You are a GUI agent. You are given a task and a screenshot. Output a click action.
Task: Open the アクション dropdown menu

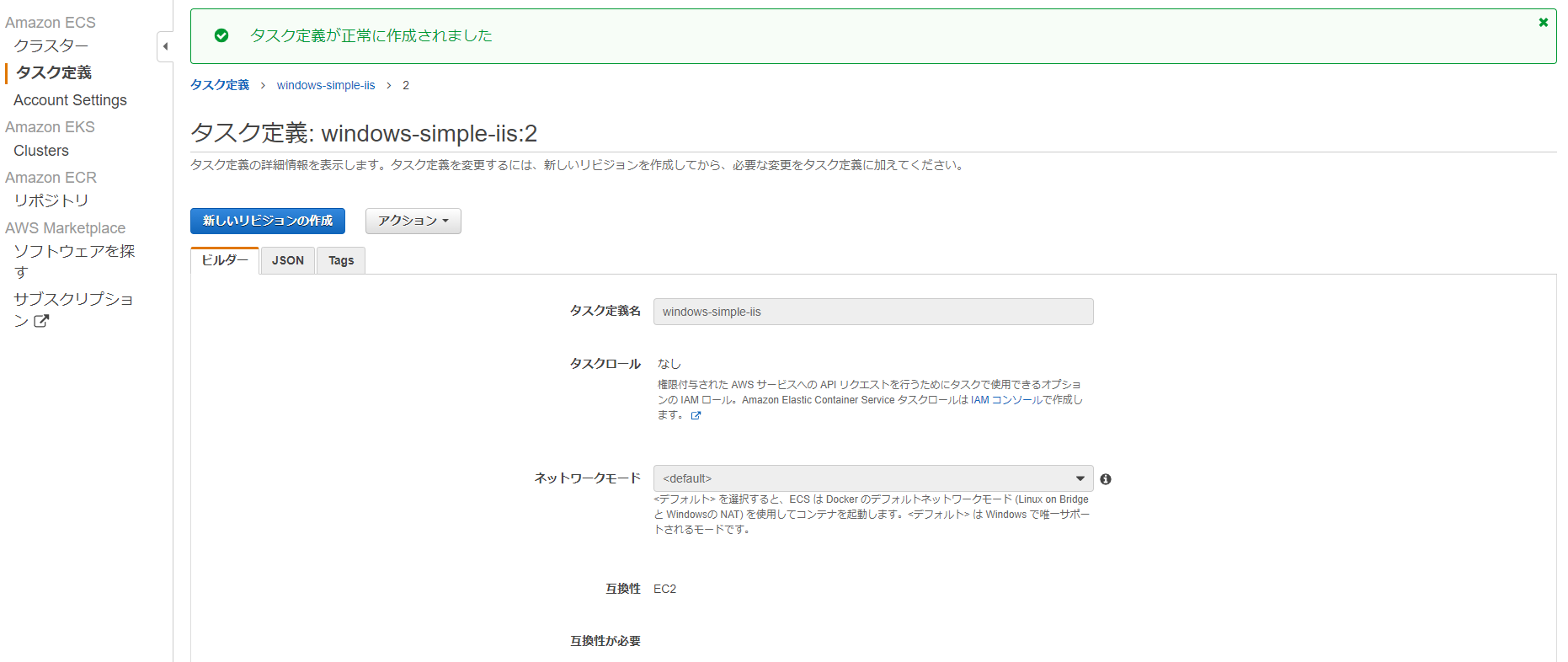[x=413, y=221]
